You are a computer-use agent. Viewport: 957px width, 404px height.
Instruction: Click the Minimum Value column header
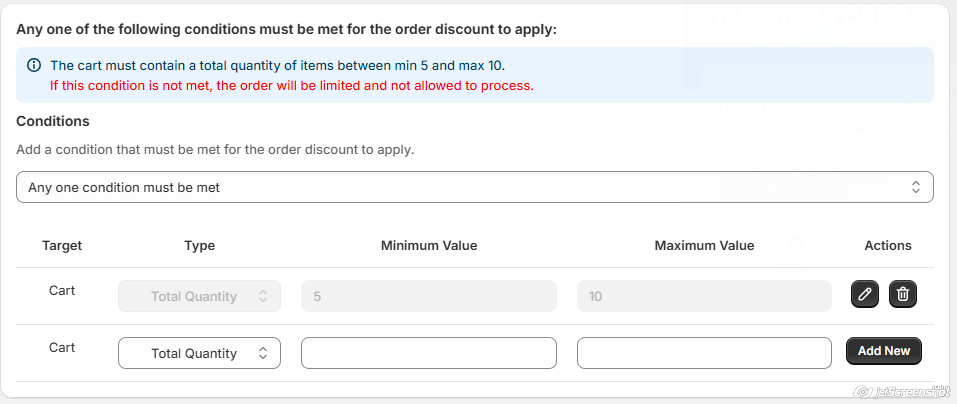tap(429, 245)
